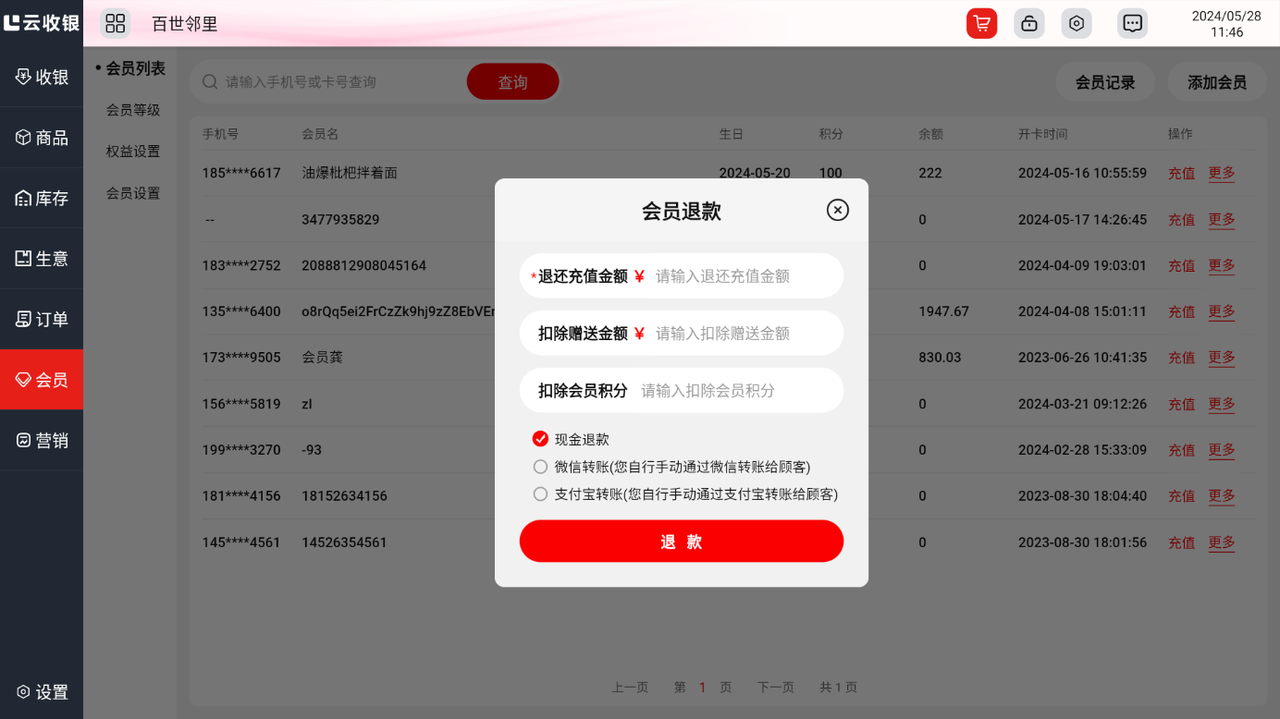Open the hexagon settings icon in top bar
The height and width of the screenshot is (719, 1280).
1076,24
